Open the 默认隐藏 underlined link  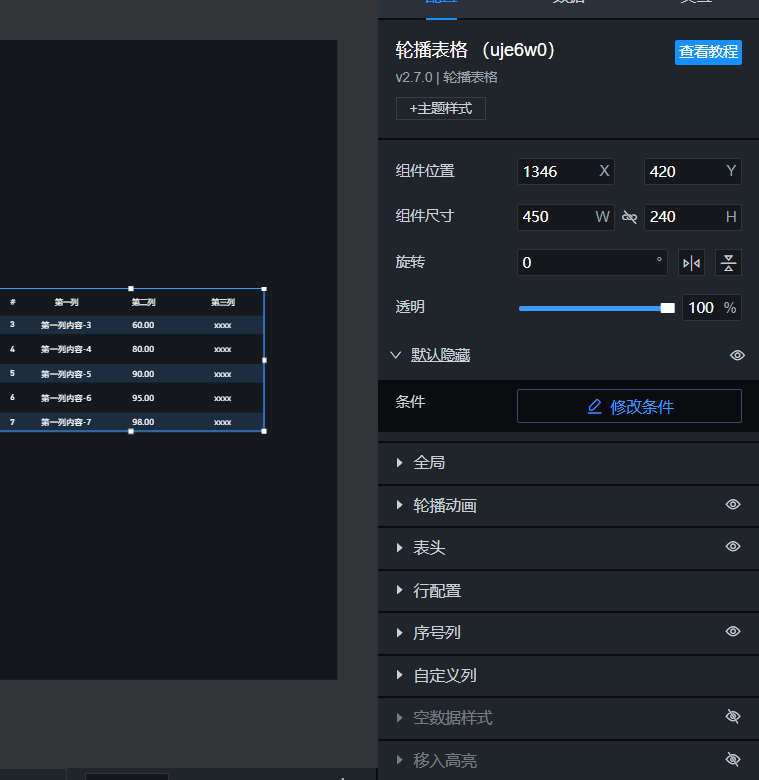[440, 355]
